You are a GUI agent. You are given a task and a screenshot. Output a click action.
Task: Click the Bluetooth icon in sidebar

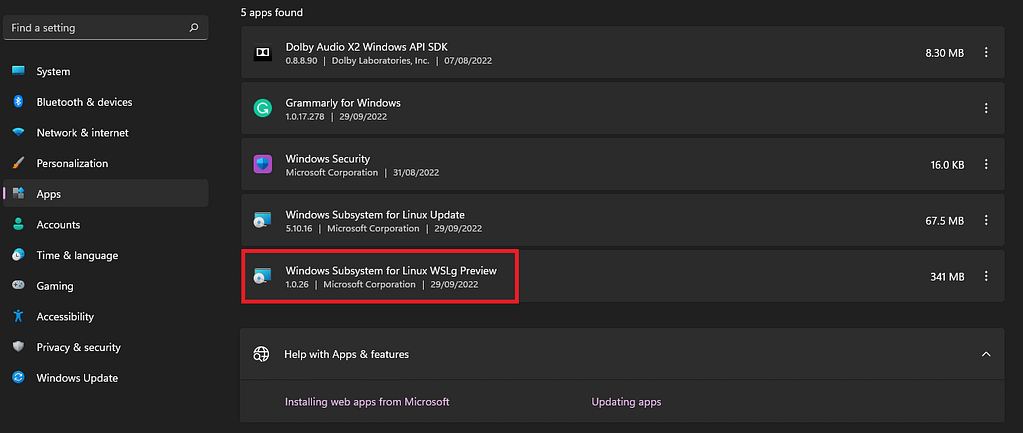click(x=18, y=102)
